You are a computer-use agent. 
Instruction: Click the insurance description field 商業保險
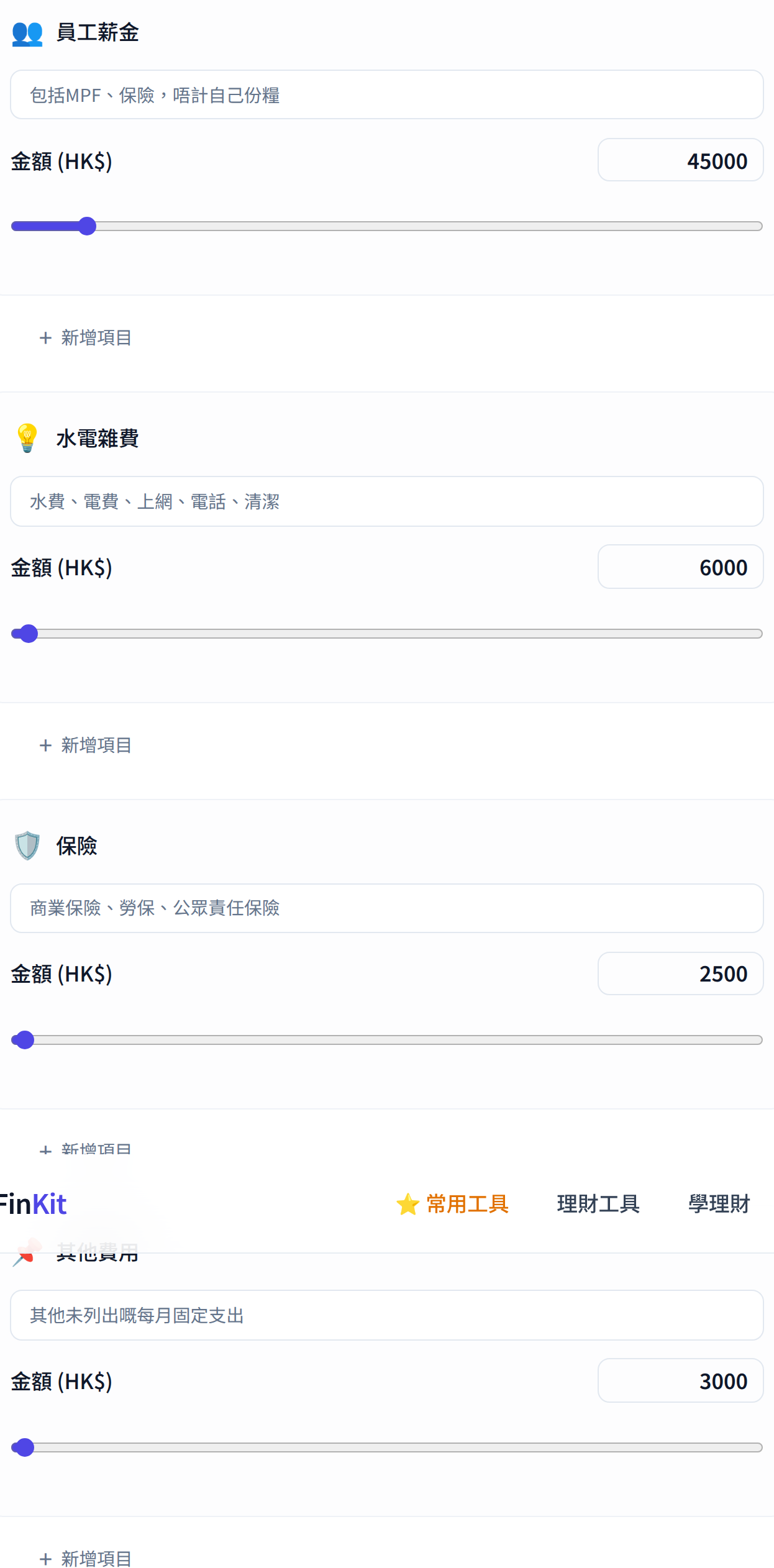point(387,908)
